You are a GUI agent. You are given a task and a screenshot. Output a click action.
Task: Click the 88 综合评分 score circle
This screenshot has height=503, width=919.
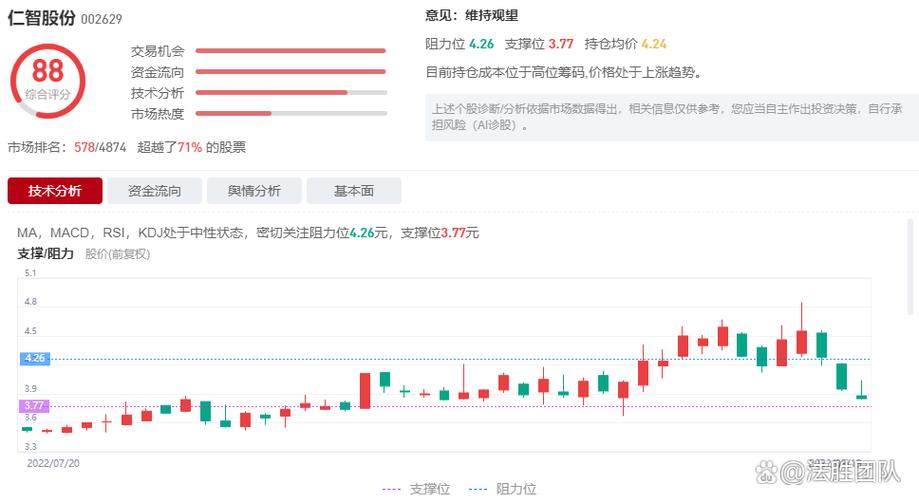47,78
